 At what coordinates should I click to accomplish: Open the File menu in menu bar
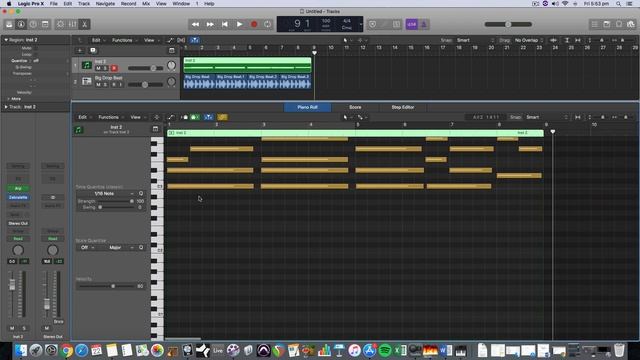pyautogui.click(x=53, y=4)
